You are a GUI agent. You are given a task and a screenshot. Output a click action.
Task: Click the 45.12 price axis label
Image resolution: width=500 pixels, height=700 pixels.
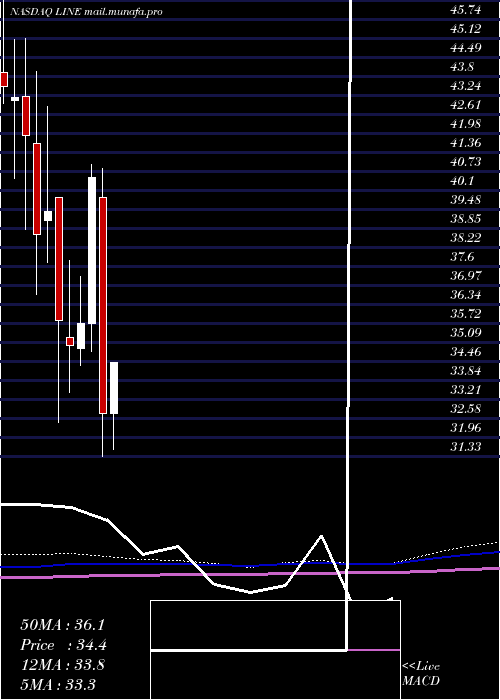point(466,29)
